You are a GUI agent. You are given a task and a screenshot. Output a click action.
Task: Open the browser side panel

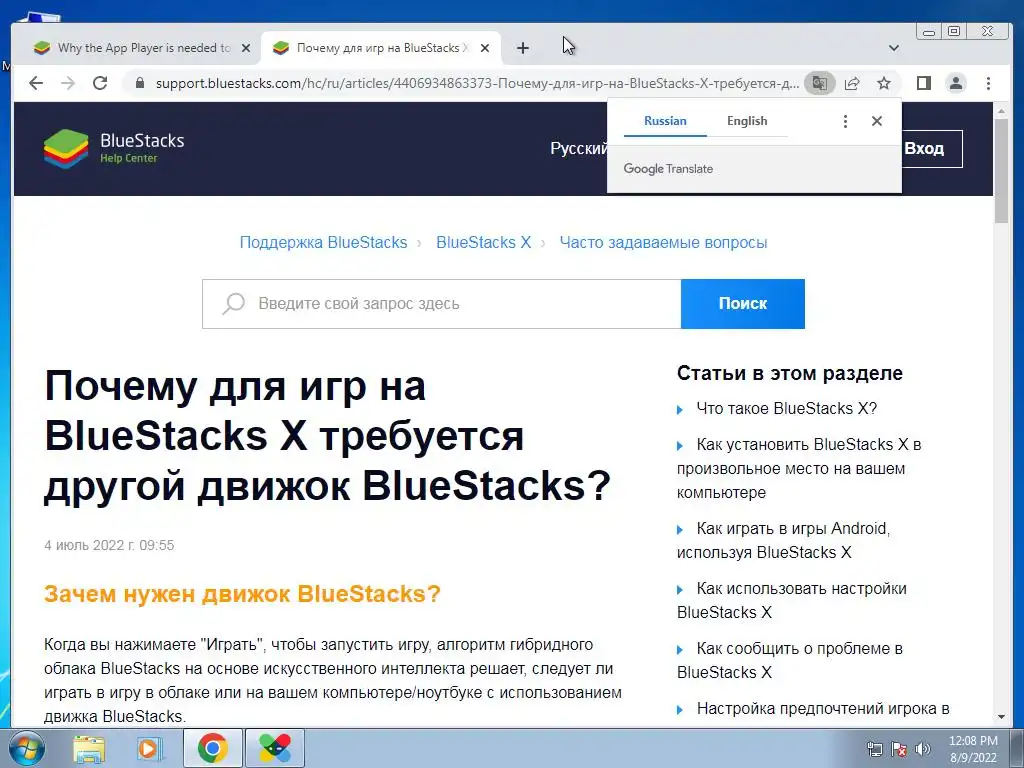(x=923, y=83)
